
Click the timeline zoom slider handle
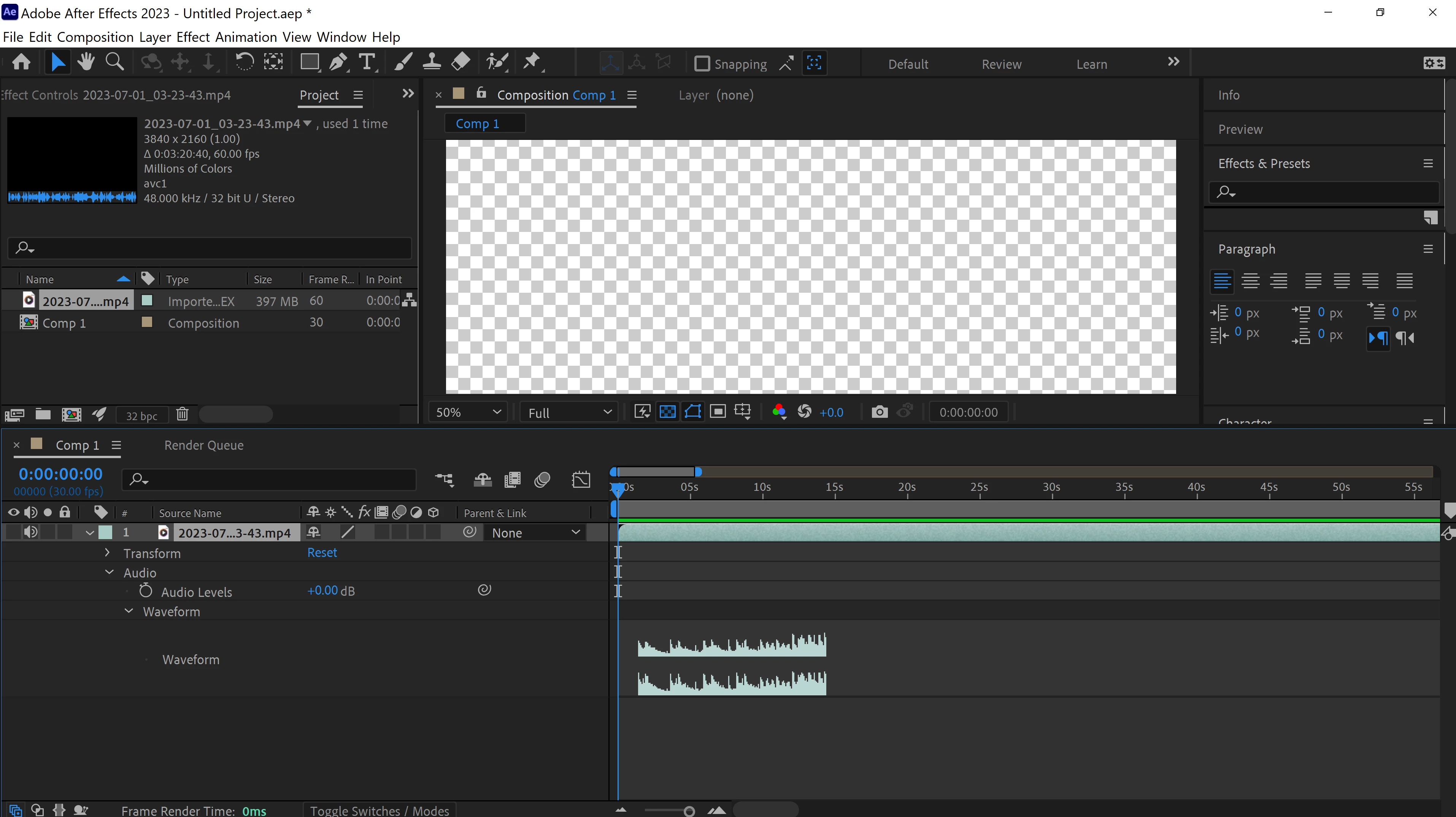point(688,811)
